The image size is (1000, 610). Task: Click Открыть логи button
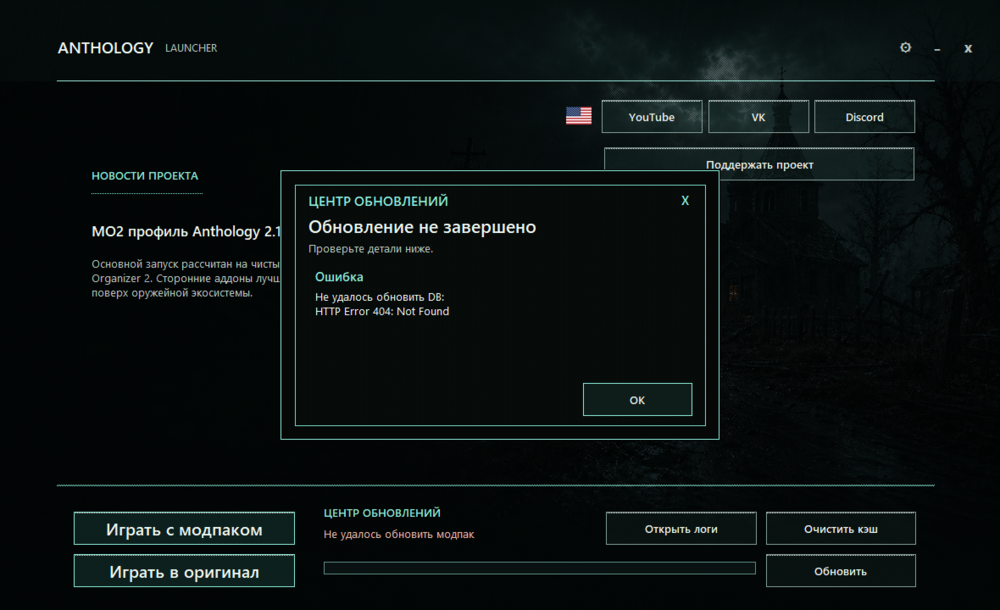[x=681, y=528]
